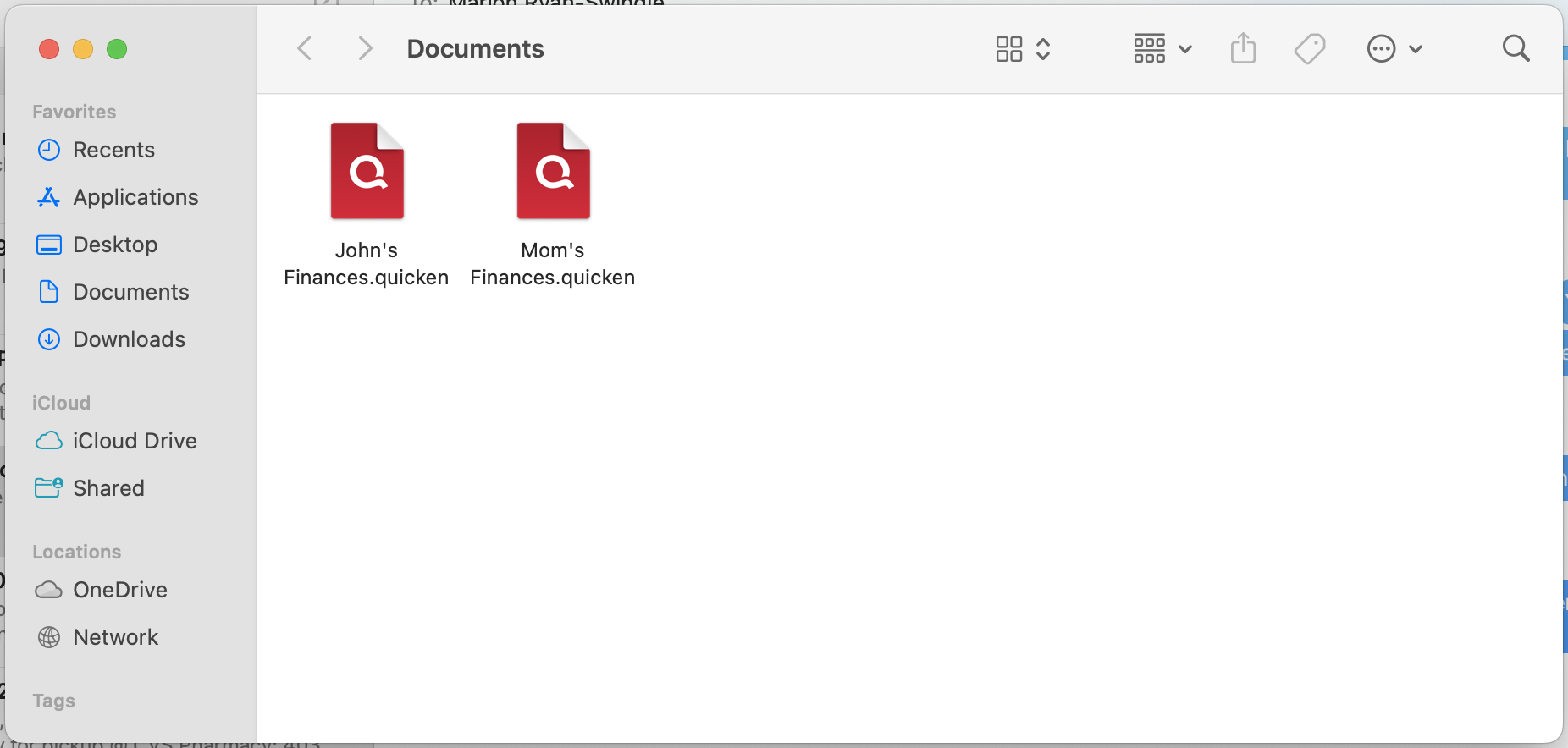Click the Network globe icon
Viewport: 1568px width, 748px height.
coord(49,637)
